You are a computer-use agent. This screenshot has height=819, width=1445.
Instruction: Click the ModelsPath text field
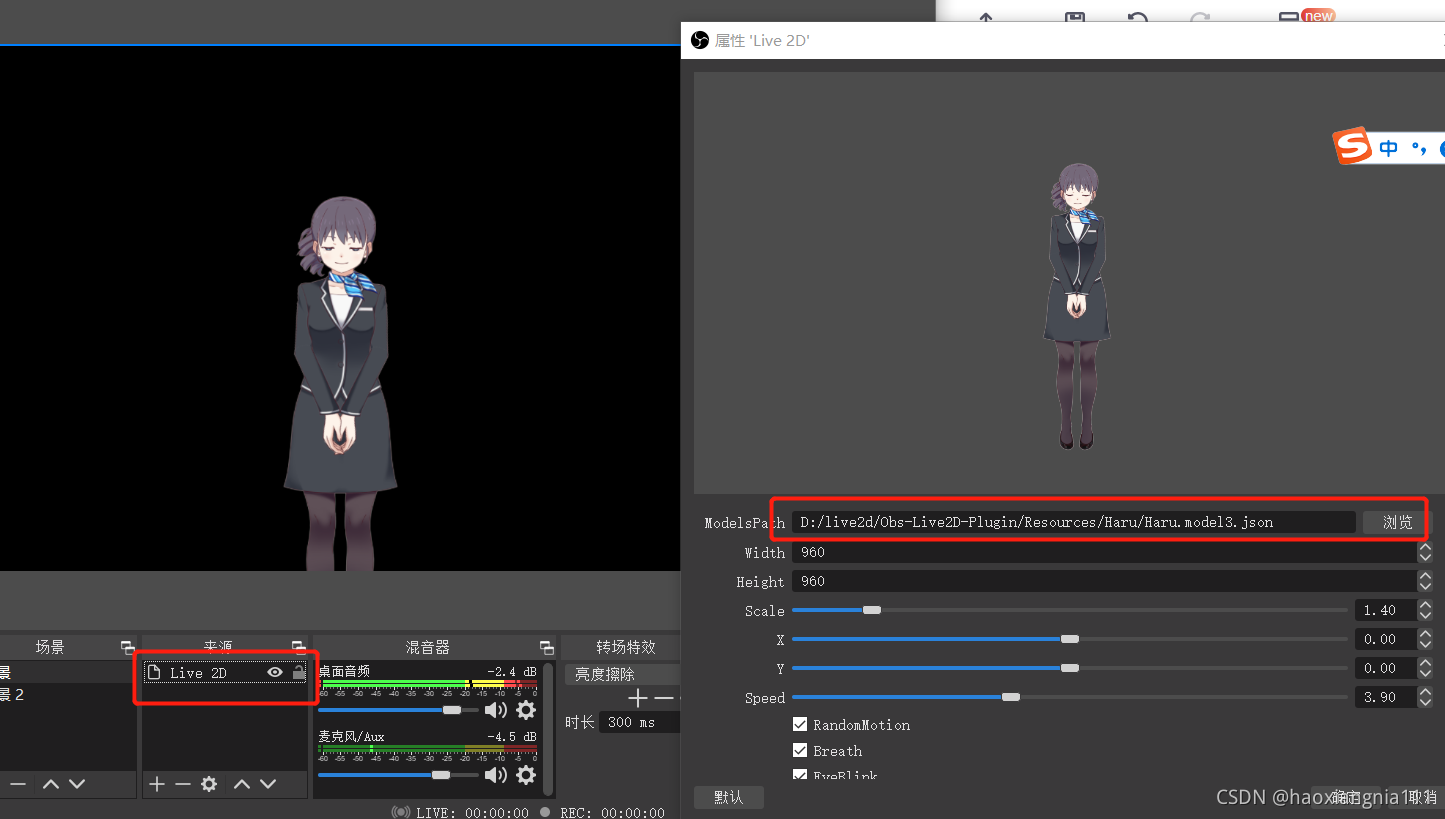(1074, 522)
